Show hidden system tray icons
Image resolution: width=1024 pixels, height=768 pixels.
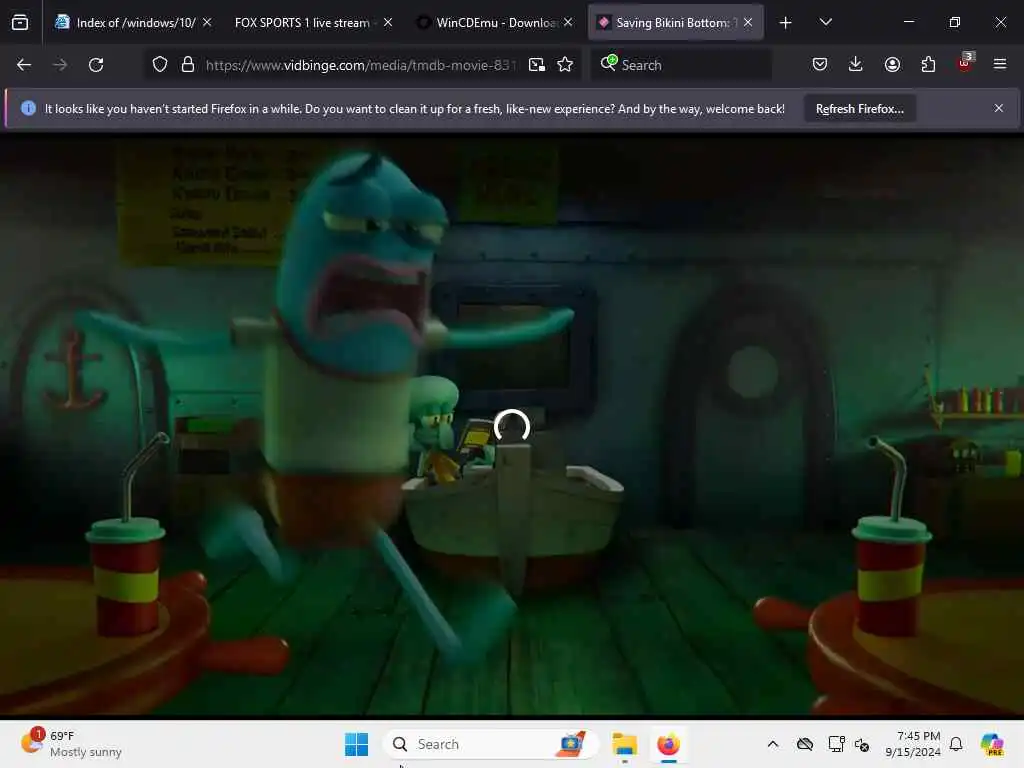[x=773, y=744]
